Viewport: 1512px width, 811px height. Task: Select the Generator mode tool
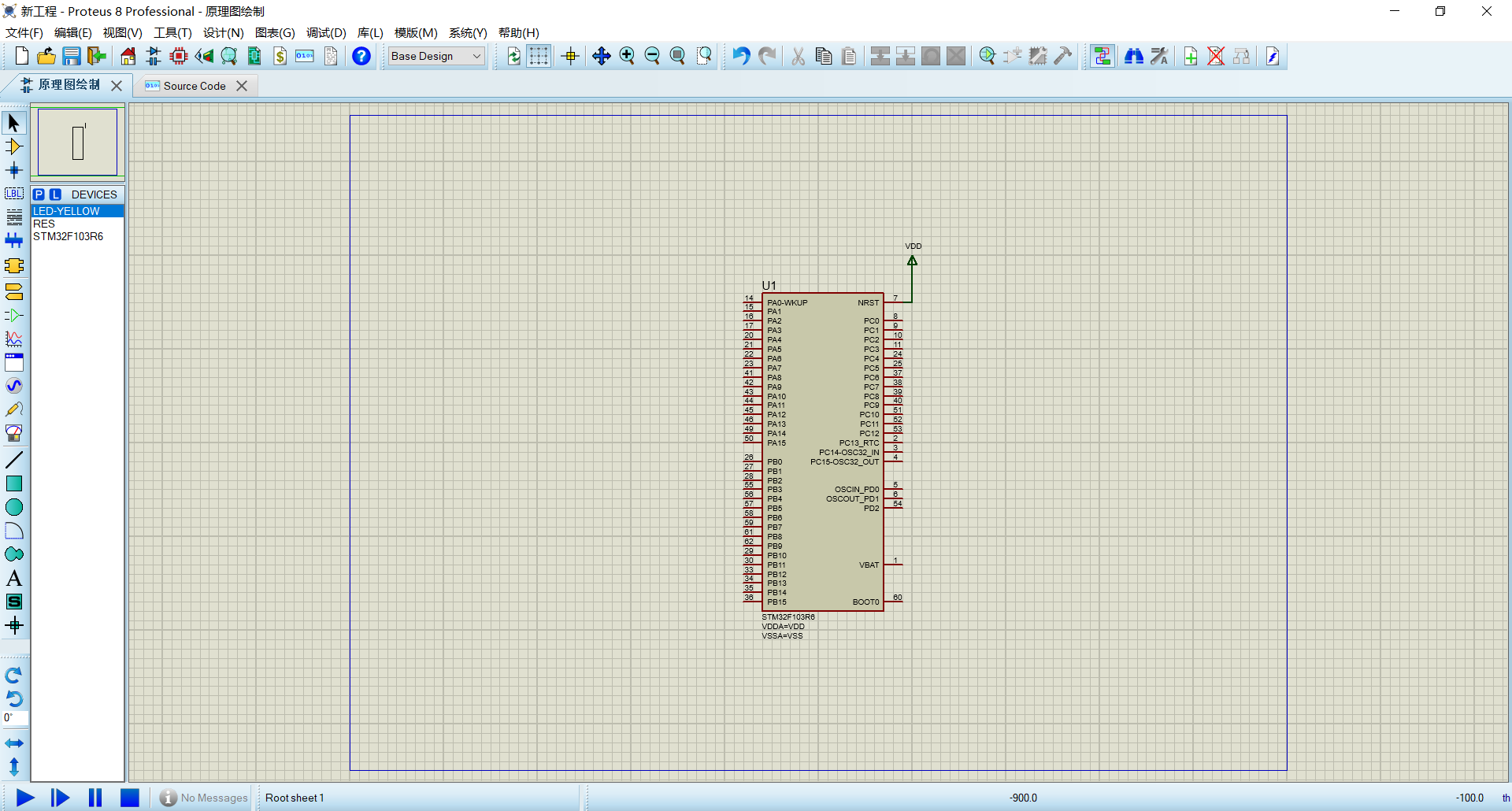[x=14, y=386]
